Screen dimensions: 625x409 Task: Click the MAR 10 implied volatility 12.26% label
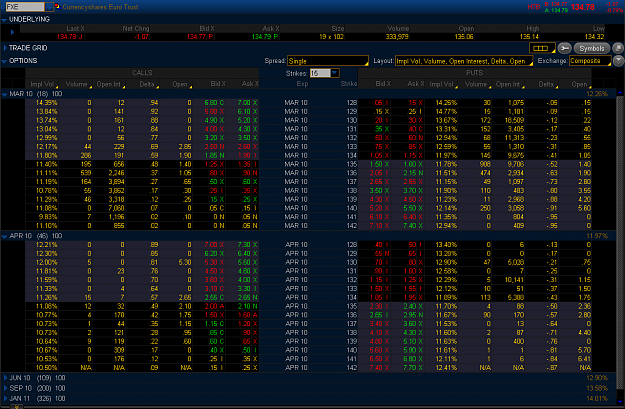pos(597,94)
